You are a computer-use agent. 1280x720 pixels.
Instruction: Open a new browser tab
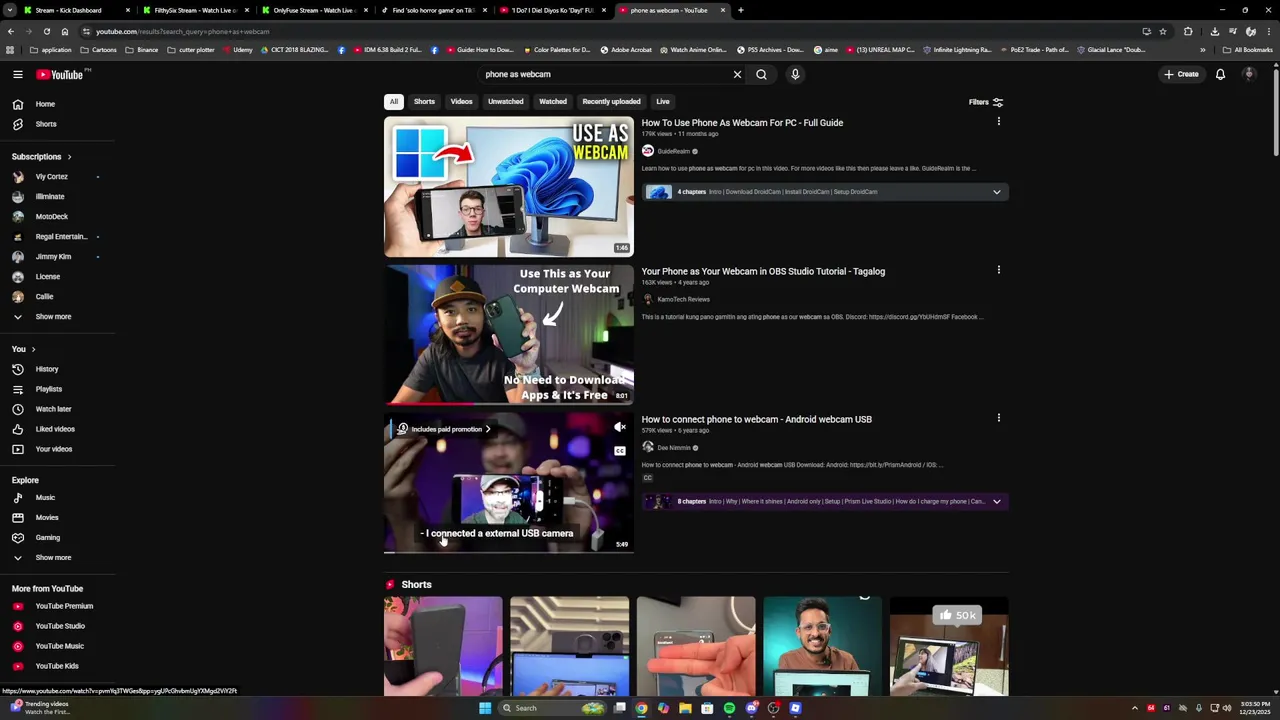(740, 10)
